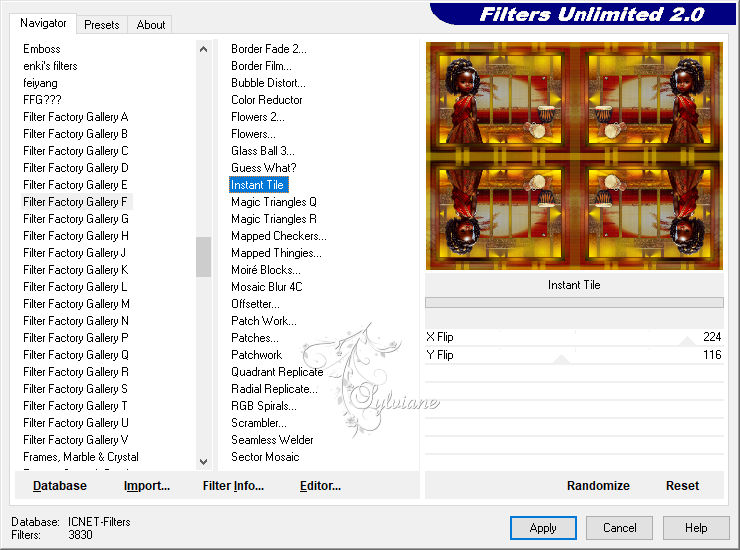Choose the Flowers 2... filter
740x550 pixels.
(258, 117)
